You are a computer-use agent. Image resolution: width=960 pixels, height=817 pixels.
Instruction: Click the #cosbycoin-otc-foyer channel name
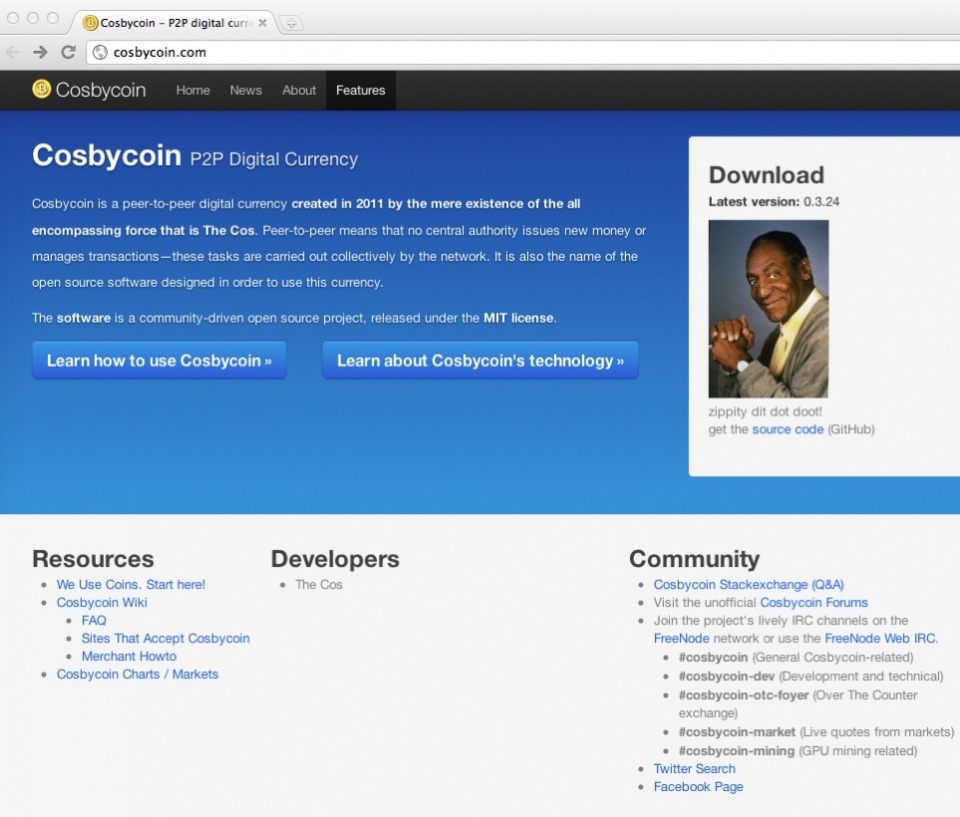(743, 695)
